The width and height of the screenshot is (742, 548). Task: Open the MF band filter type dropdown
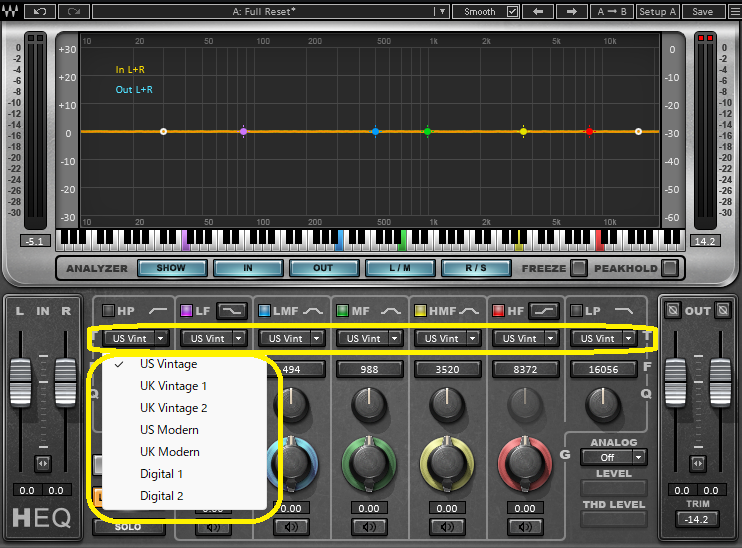pos(368,339)
